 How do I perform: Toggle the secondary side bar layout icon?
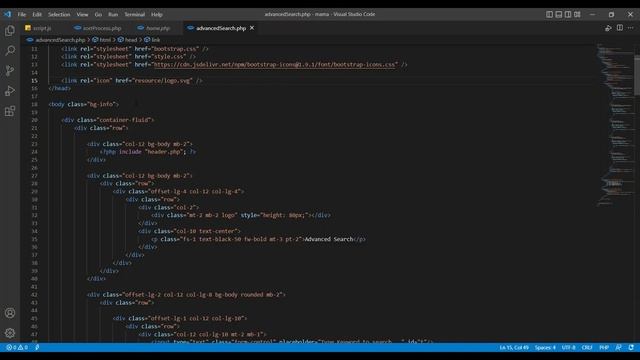coord(568,14)
